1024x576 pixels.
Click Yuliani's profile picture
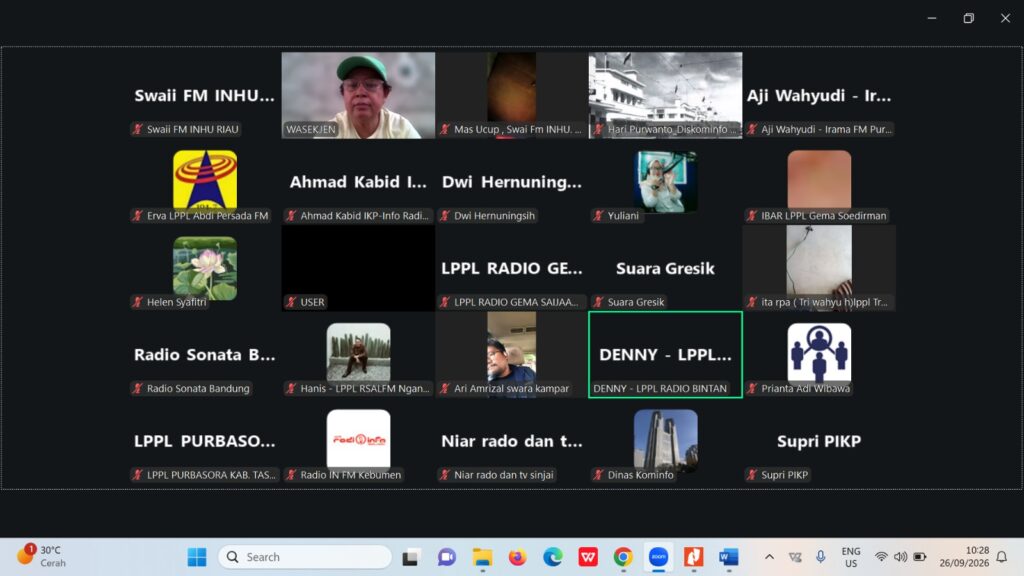[665, 181]
